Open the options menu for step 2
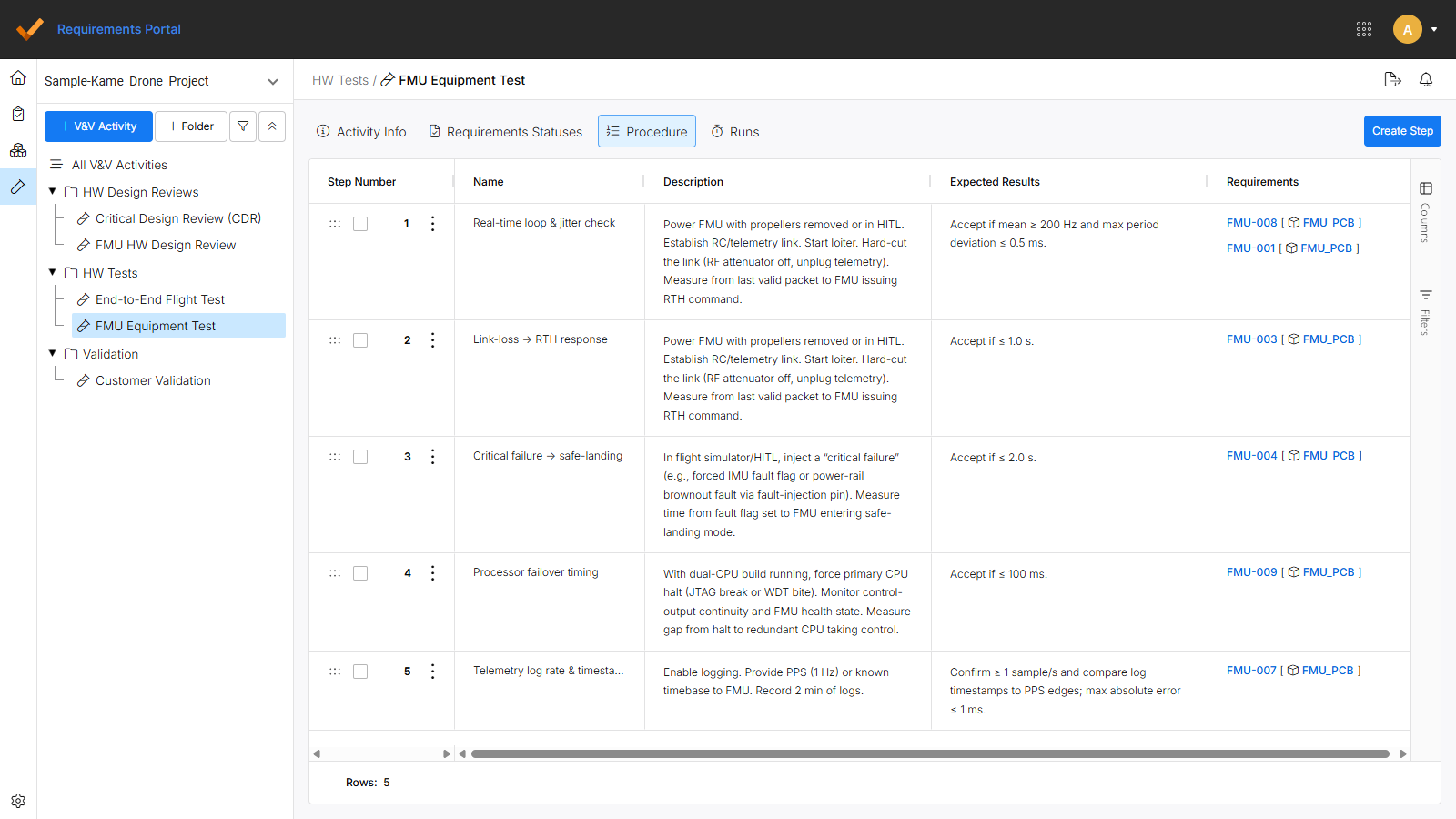This screenshot has width=1456, height=819. click(432, 339)
